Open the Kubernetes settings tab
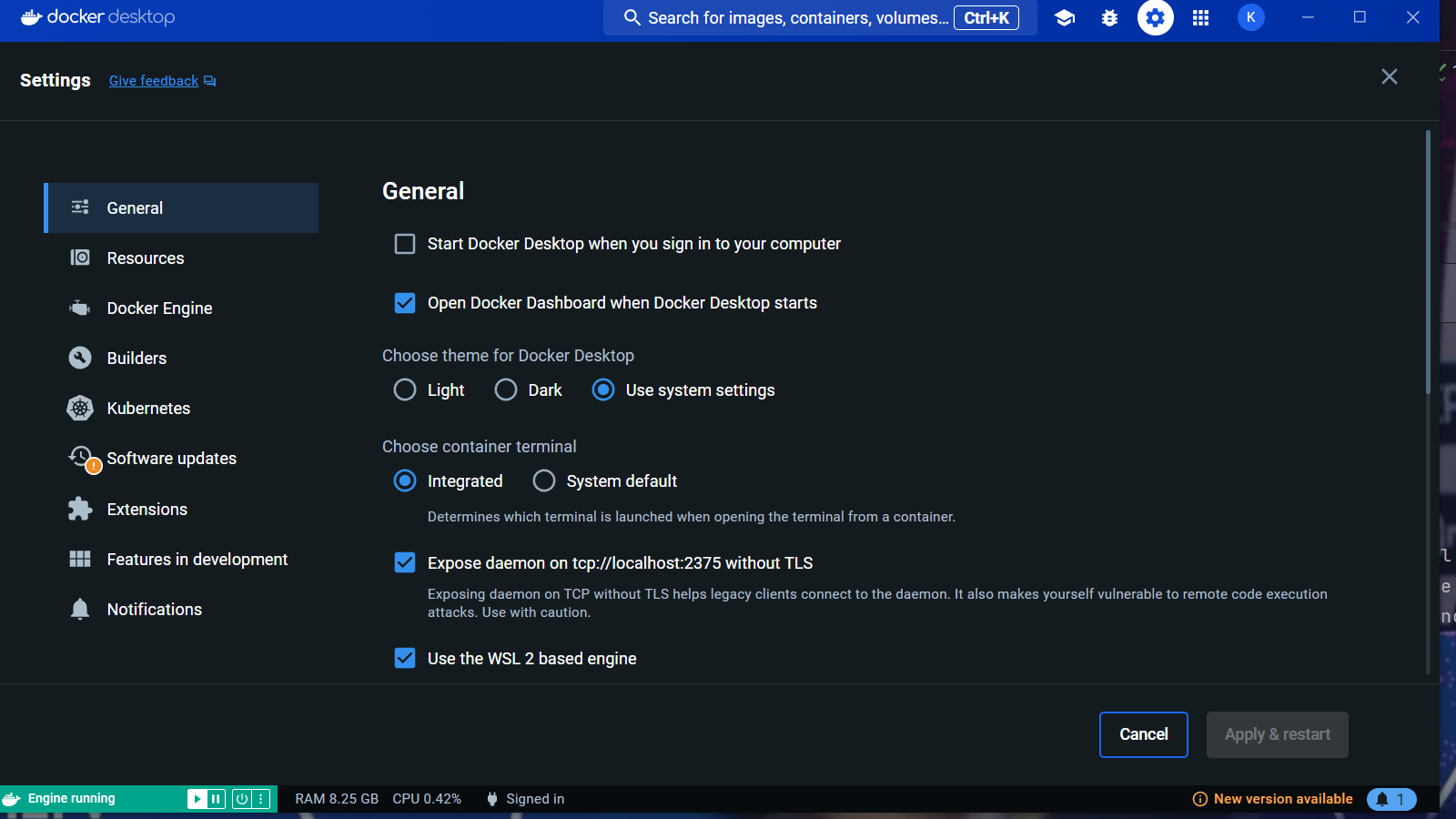Viewport: 1456px width, 819px height. coord(181,408)
